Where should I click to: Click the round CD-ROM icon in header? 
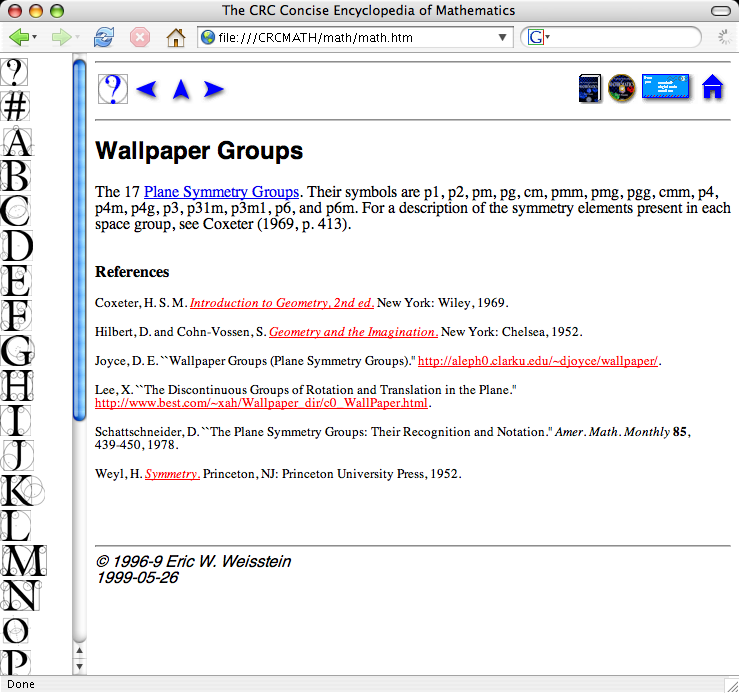pyautogui.click(x=622, y=88)
